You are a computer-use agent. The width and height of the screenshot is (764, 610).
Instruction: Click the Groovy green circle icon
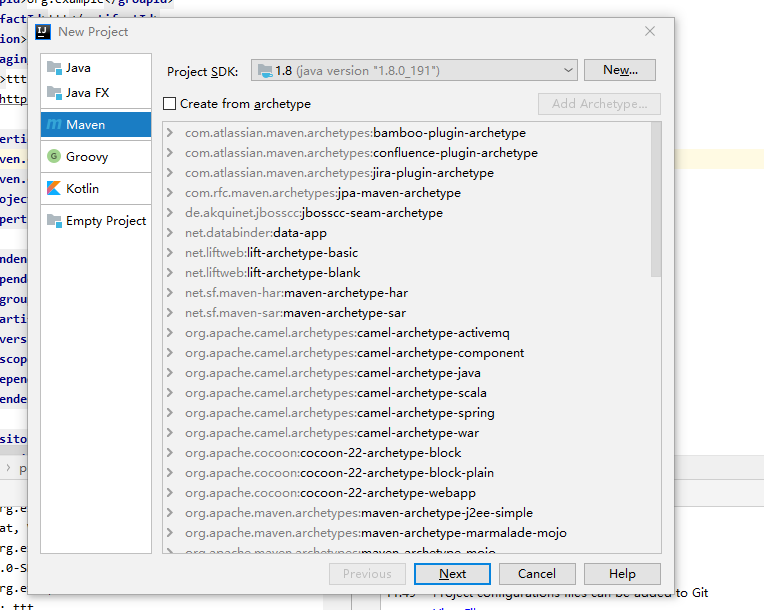[x=54, y=156]
